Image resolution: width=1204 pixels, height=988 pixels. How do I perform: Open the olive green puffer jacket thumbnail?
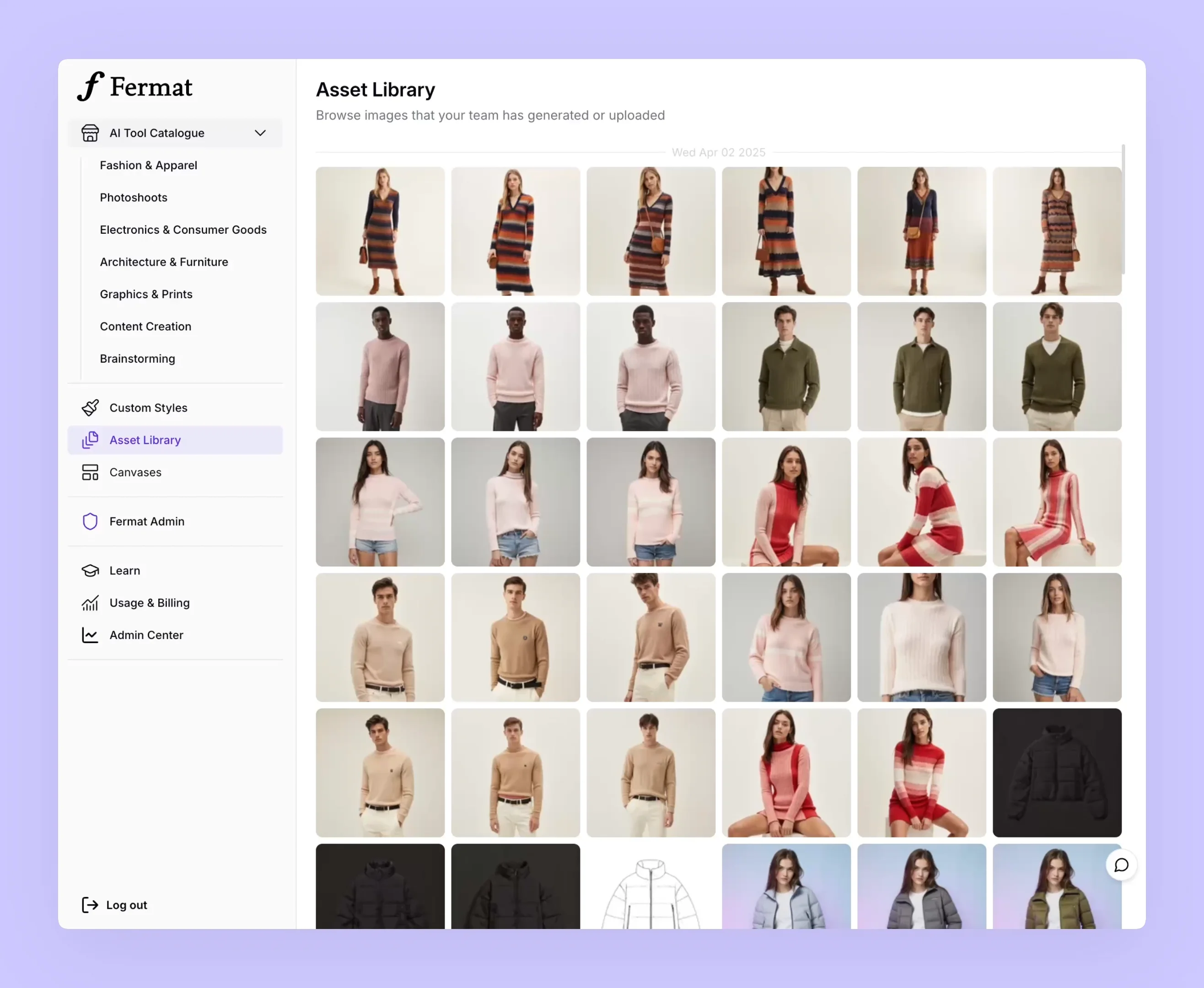point(1057,886)
